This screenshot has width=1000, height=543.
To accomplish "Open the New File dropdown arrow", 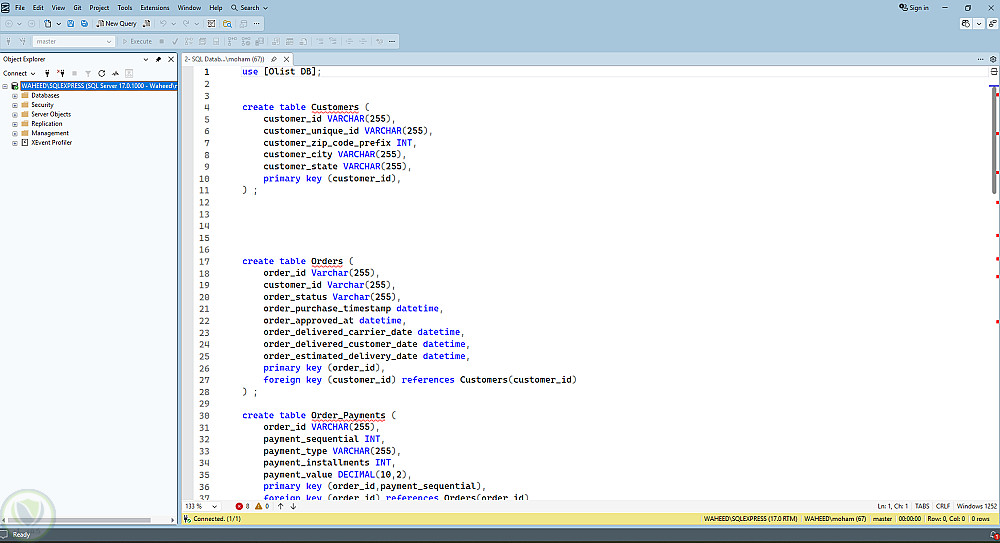I will (59, 24).
